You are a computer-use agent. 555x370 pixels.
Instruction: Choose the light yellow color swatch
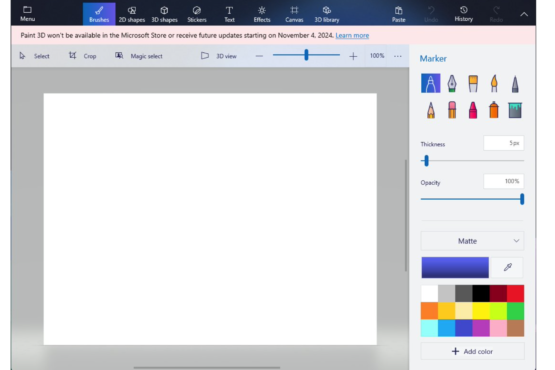(x=464, y=311)
